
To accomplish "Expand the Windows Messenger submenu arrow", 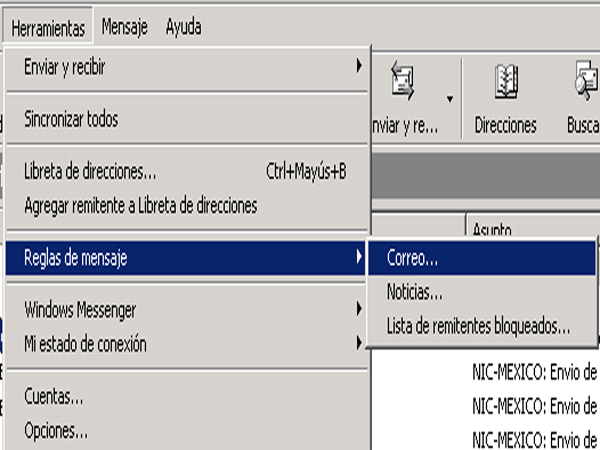I will click(x=359, y=309).
